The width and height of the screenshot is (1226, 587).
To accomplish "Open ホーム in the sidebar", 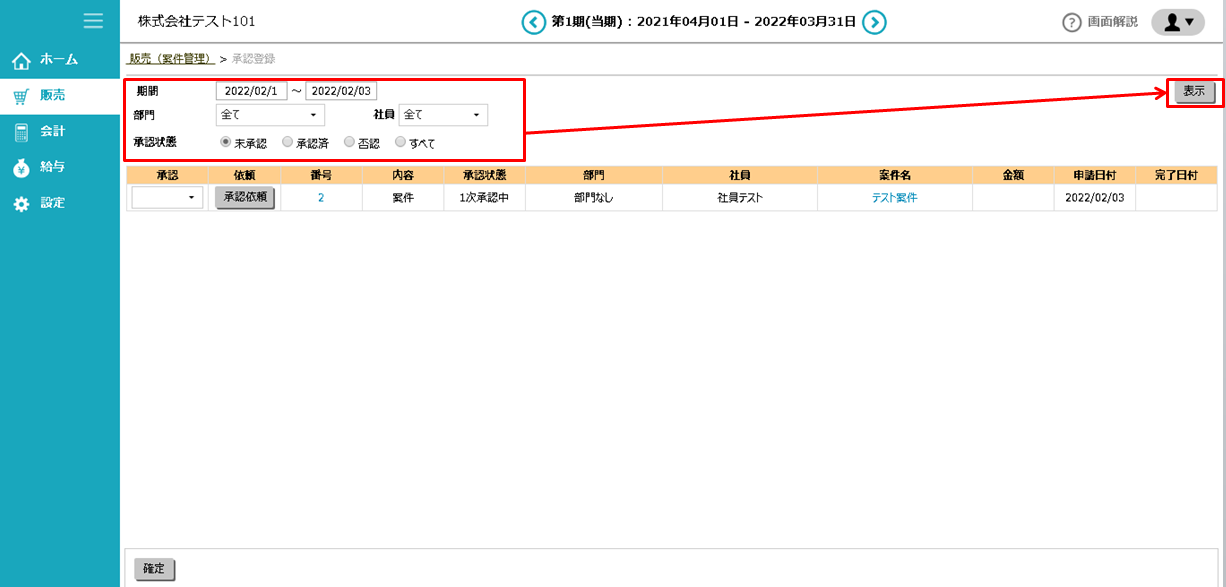I will coord(59,60).
